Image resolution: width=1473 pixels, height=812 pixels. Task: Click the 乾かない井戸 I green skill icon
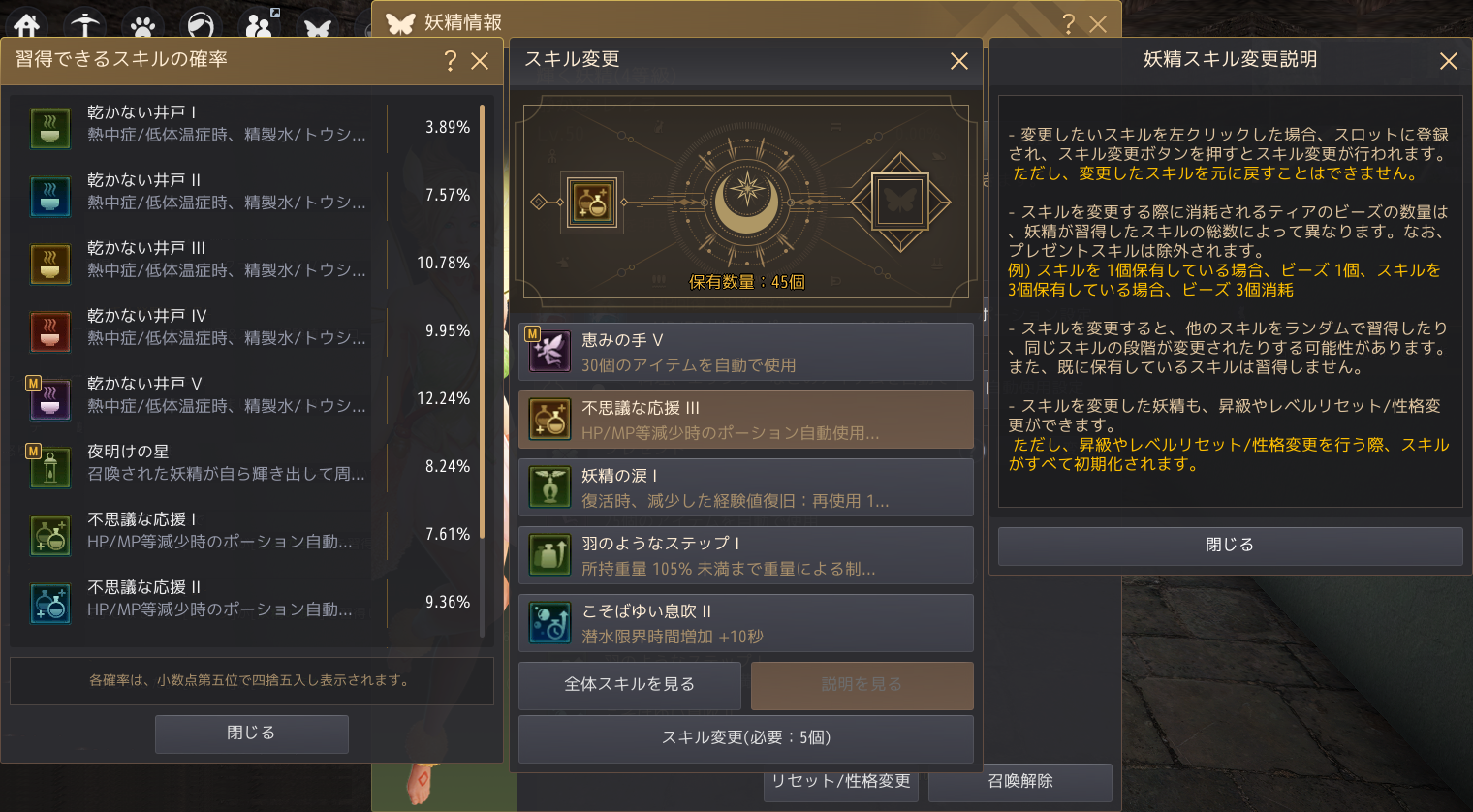coord(49,127)
